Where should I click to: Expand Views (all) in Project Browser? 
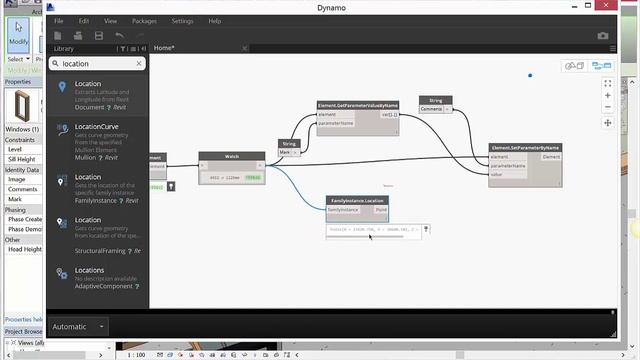(8, 343)
